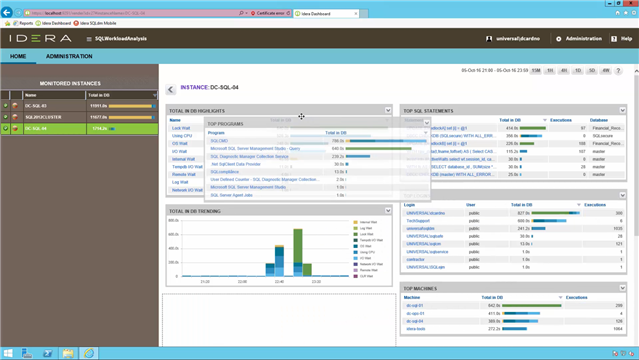The width and height of the screenshot is (639, 360).
Task: Go back with the browser back arrow
Action: [x=7, y=13]
